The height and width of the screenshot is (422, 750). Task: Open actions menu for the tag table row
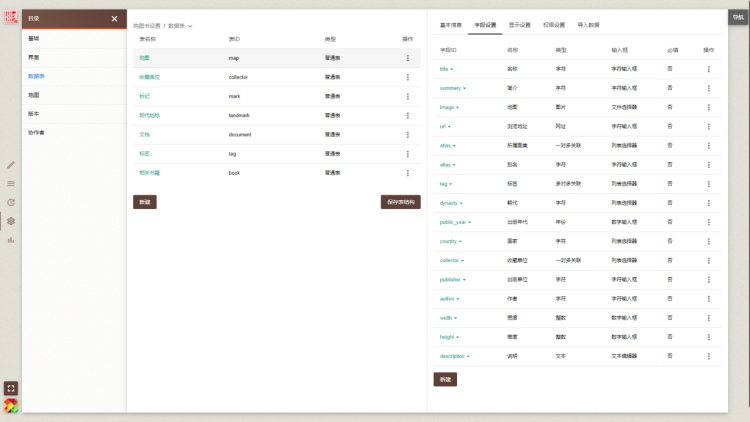408,154
